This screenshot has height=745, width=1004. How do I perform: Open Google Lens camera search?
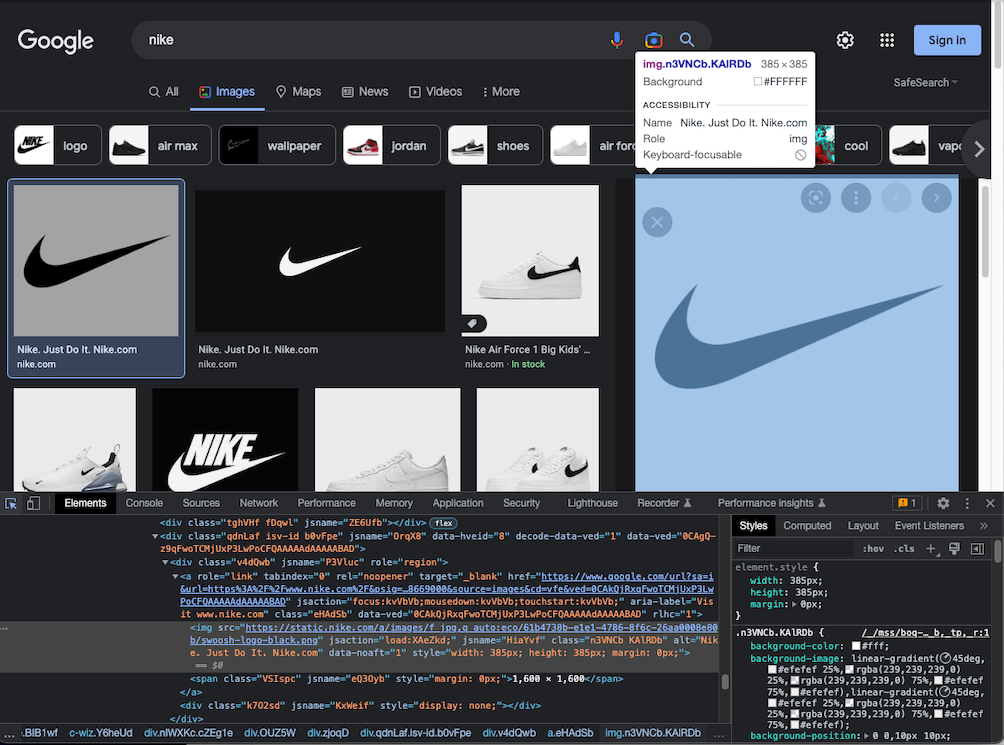[653, 40]
